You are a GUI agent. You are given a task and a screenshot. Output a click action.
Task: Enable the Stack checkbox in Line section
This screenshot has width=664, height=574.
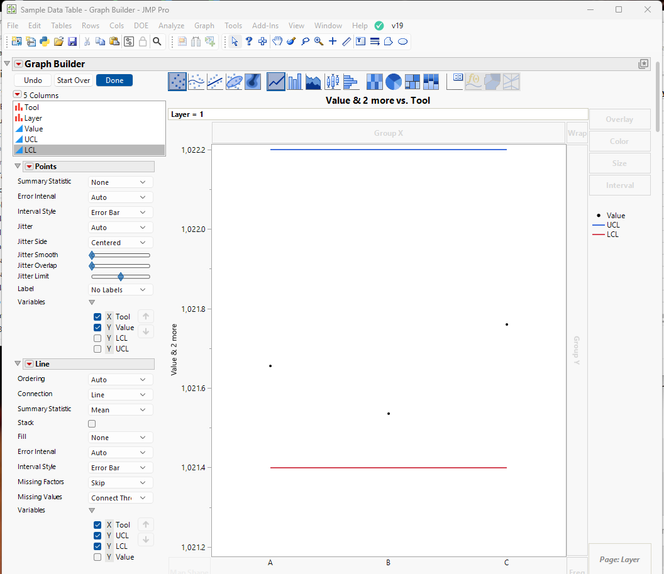92,423
